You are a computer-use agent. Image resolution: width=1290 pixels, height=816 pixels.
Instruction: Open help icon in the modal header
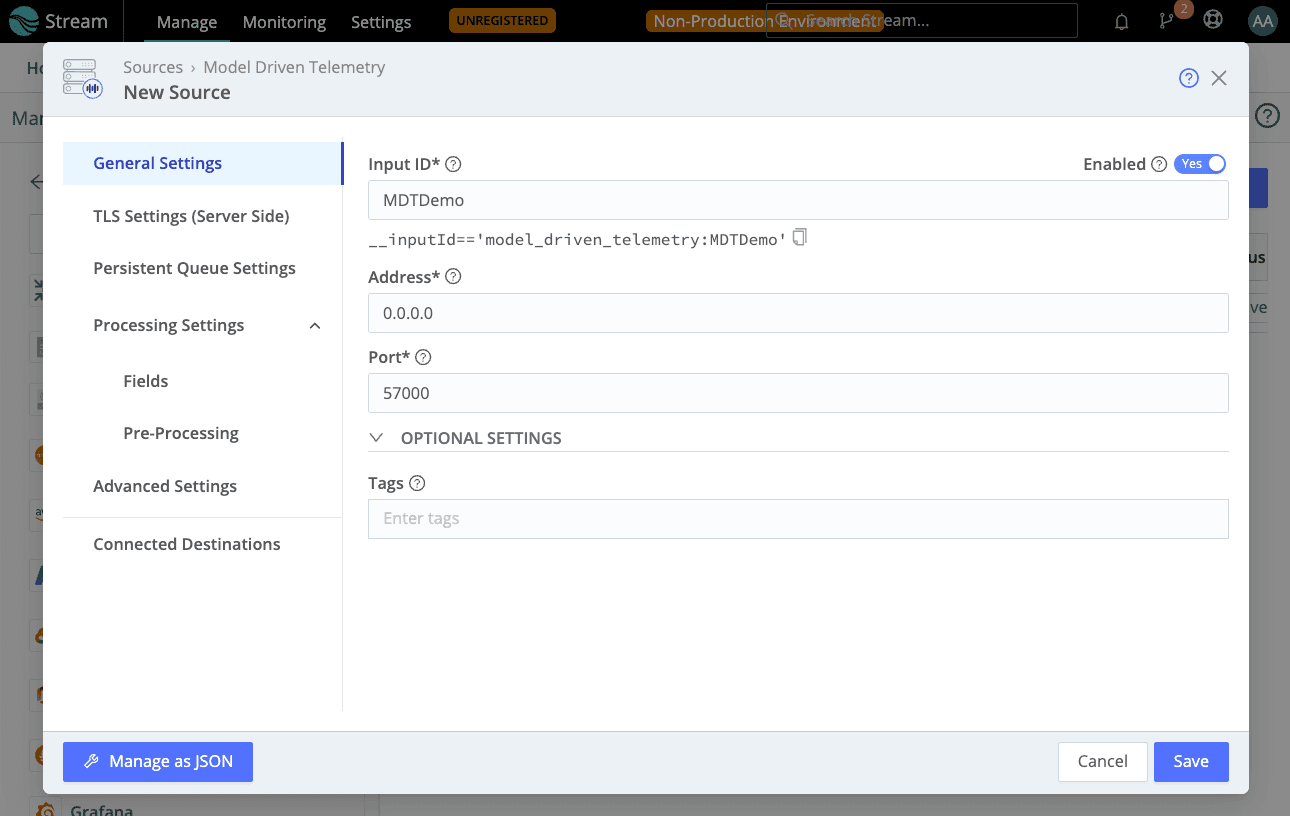pos(1188,78)
